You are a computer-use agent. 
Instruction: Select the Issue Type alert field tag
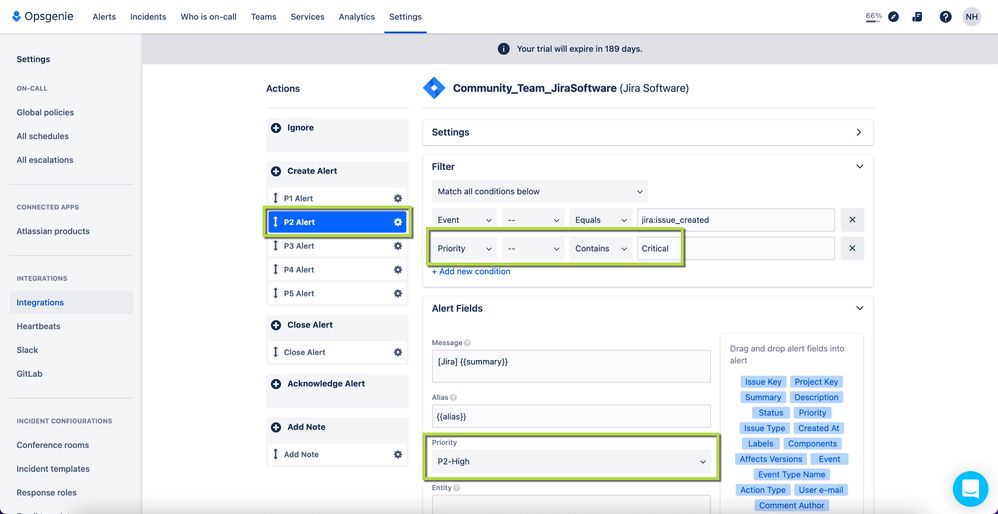pos(764,429)
